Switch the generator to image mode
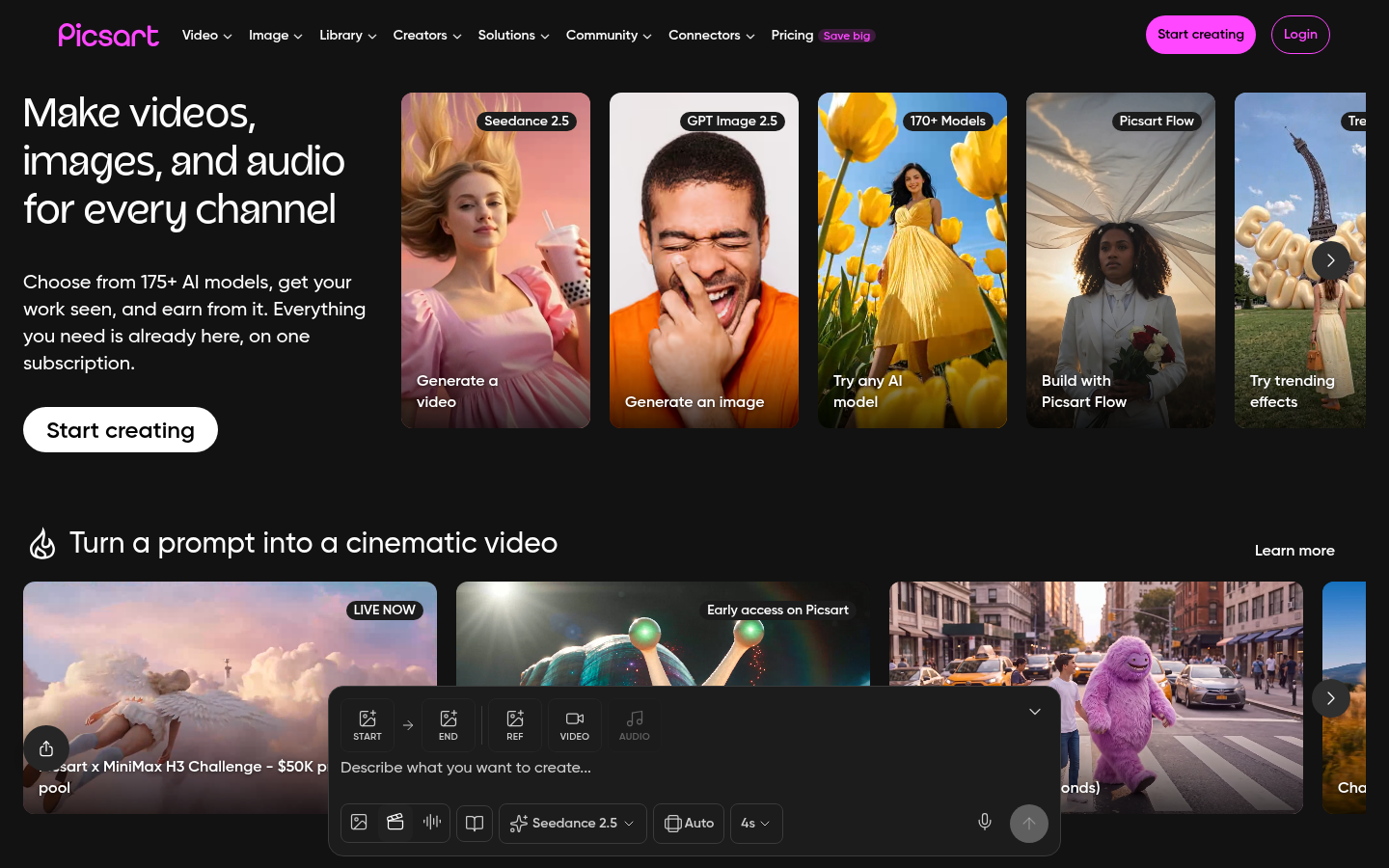The image size is (1389, 868). [x=359, y=823]
